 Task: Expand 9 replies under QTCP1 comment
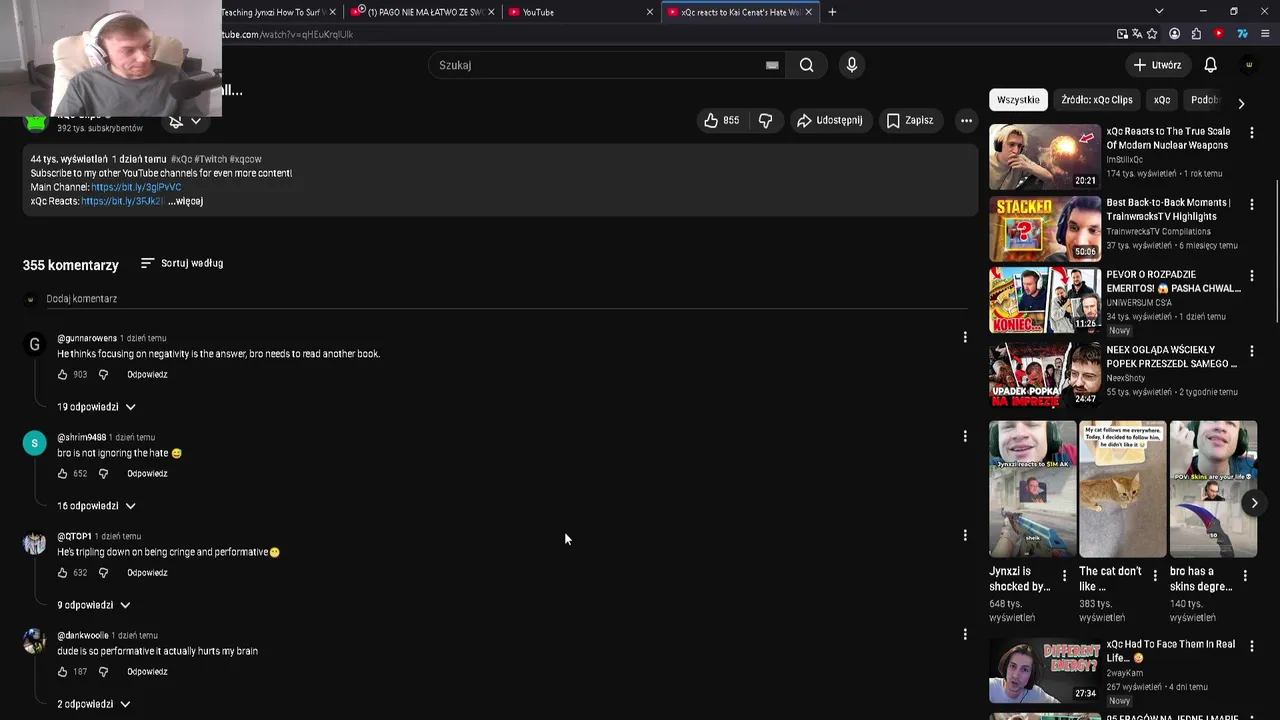(x=94, y=605)
